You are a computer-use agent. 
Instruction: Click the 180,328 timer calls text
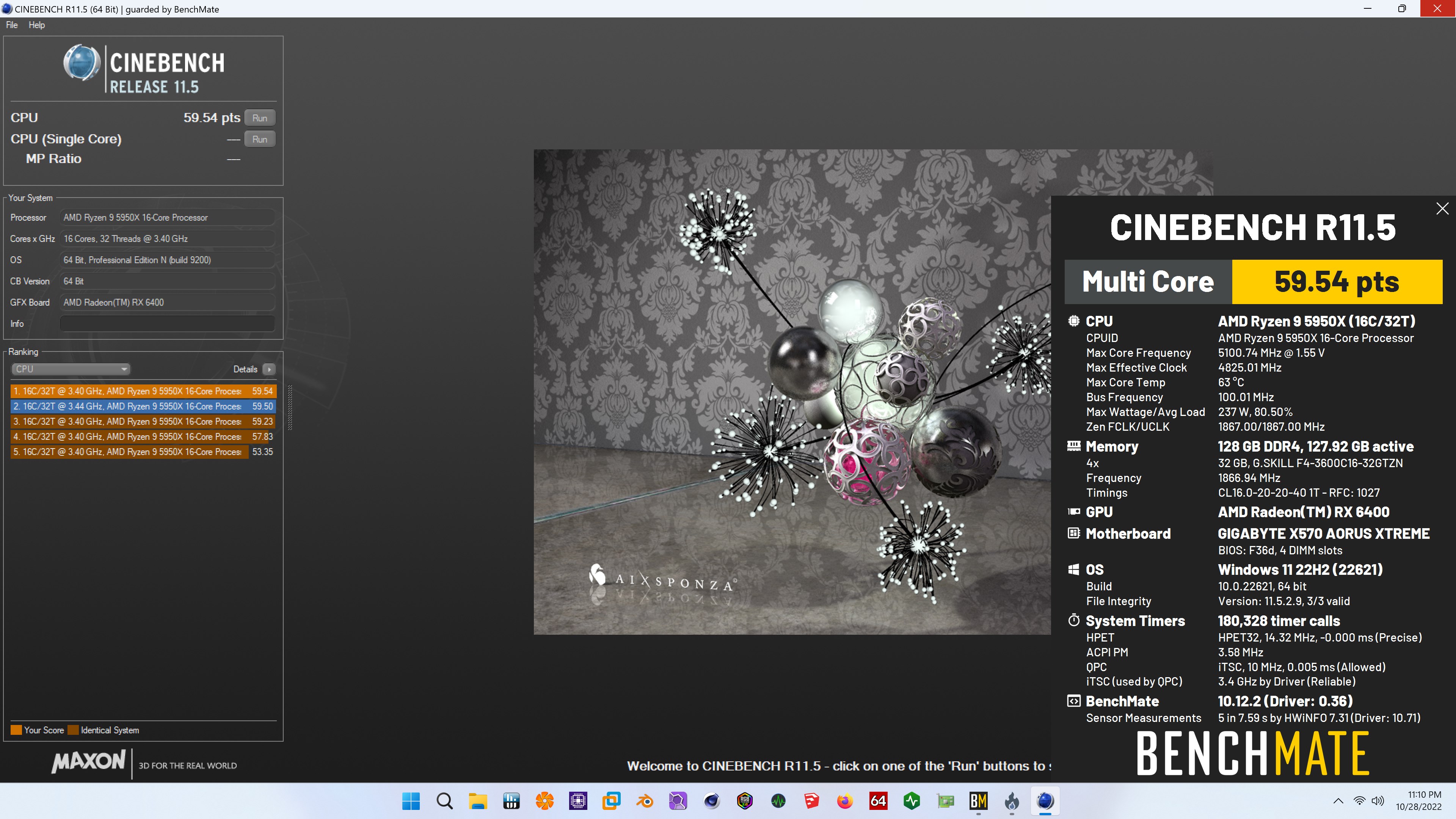point(1279,621)
